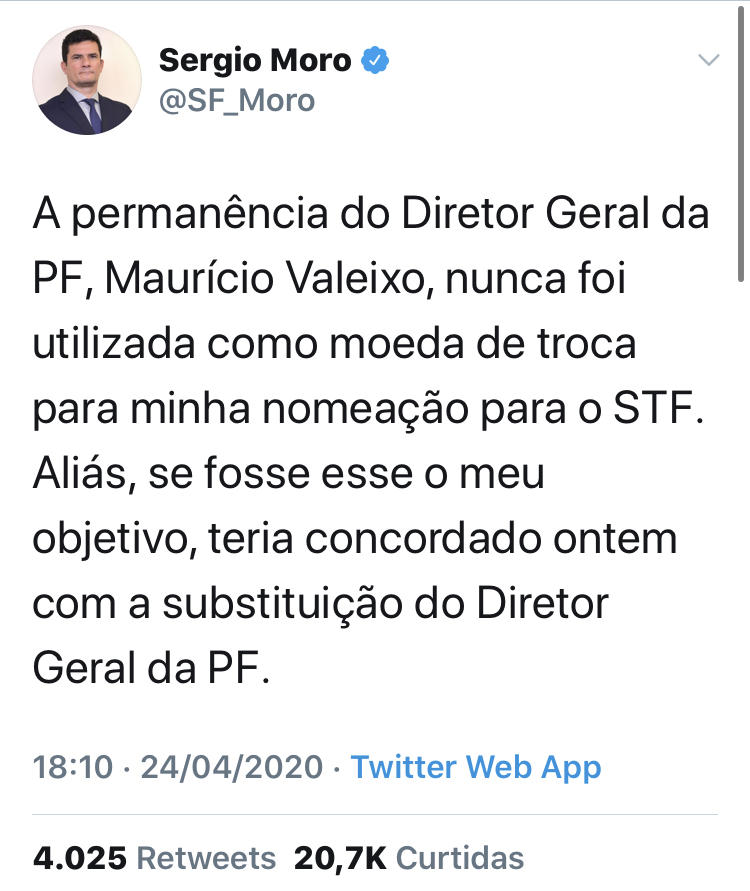The height and width of the screenshot is (891, 750).
Task: Click the Sergio Moro display name
Action: (x=255, y=61)
